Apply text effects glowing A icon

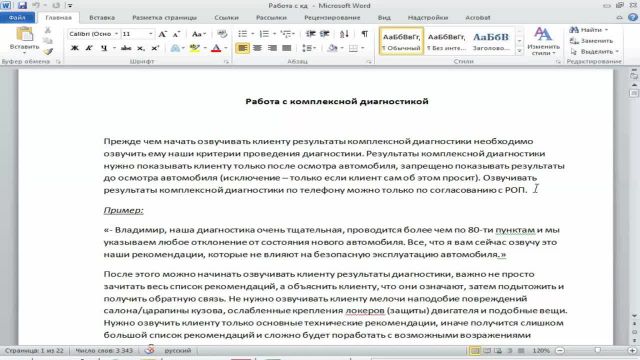[175, 48]
